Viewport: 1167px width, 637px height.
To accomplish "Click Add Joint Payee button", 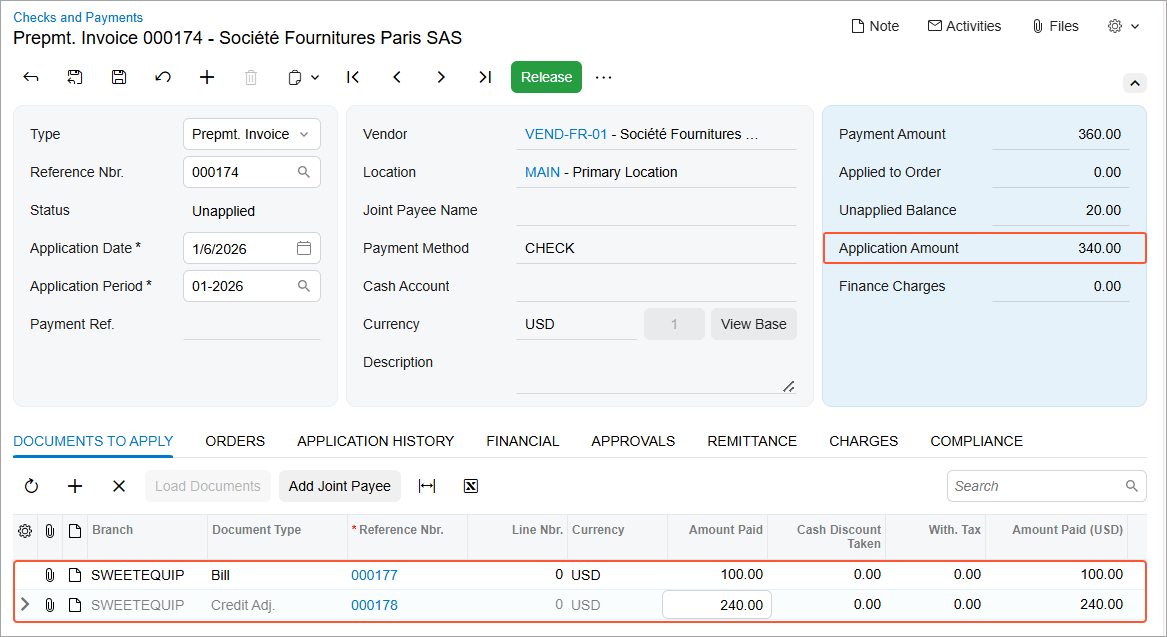I will click(339, 486).
